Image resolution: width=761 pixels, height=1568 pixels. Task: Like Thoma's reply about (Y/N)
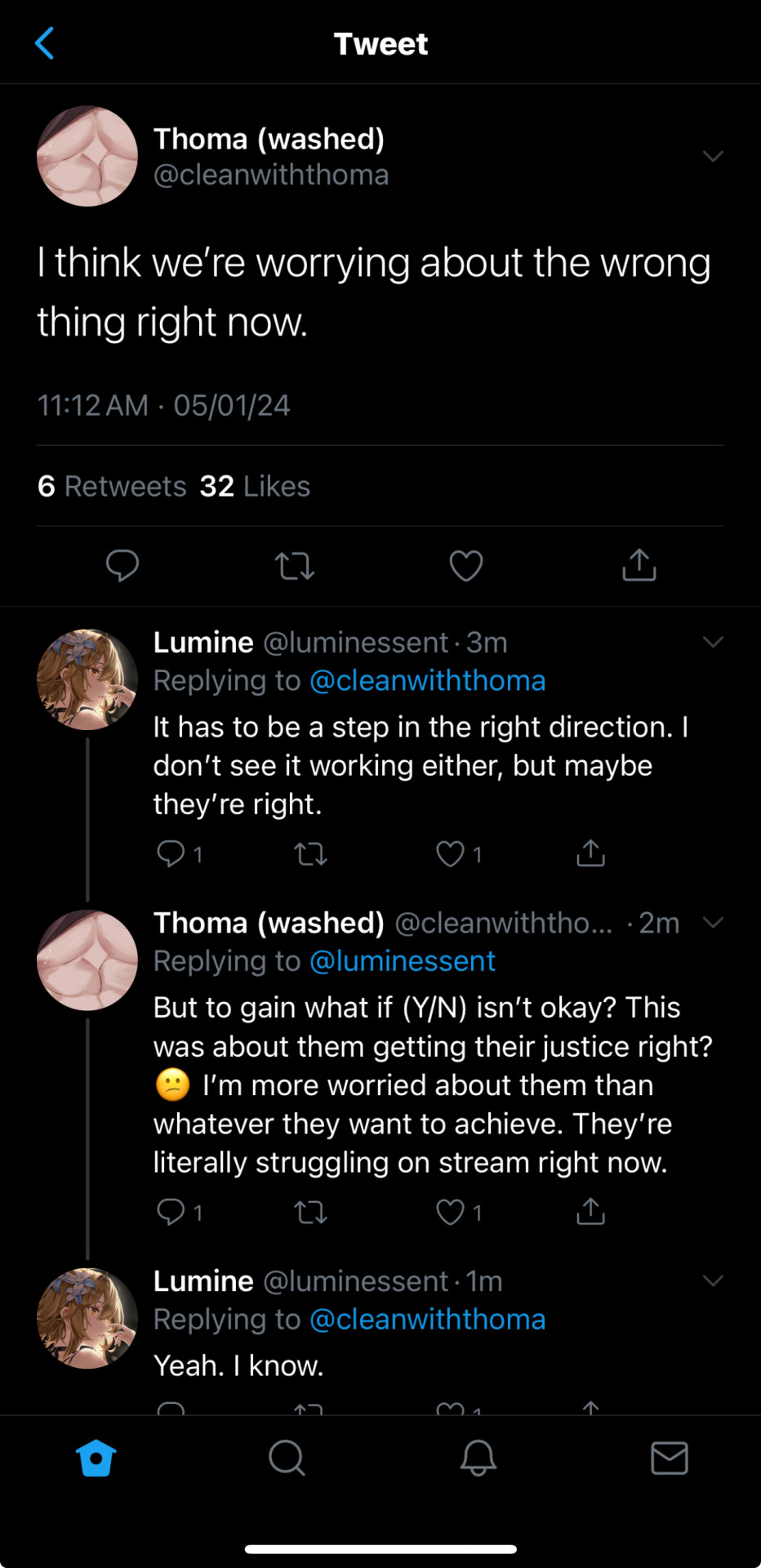tap(450, 1212)
